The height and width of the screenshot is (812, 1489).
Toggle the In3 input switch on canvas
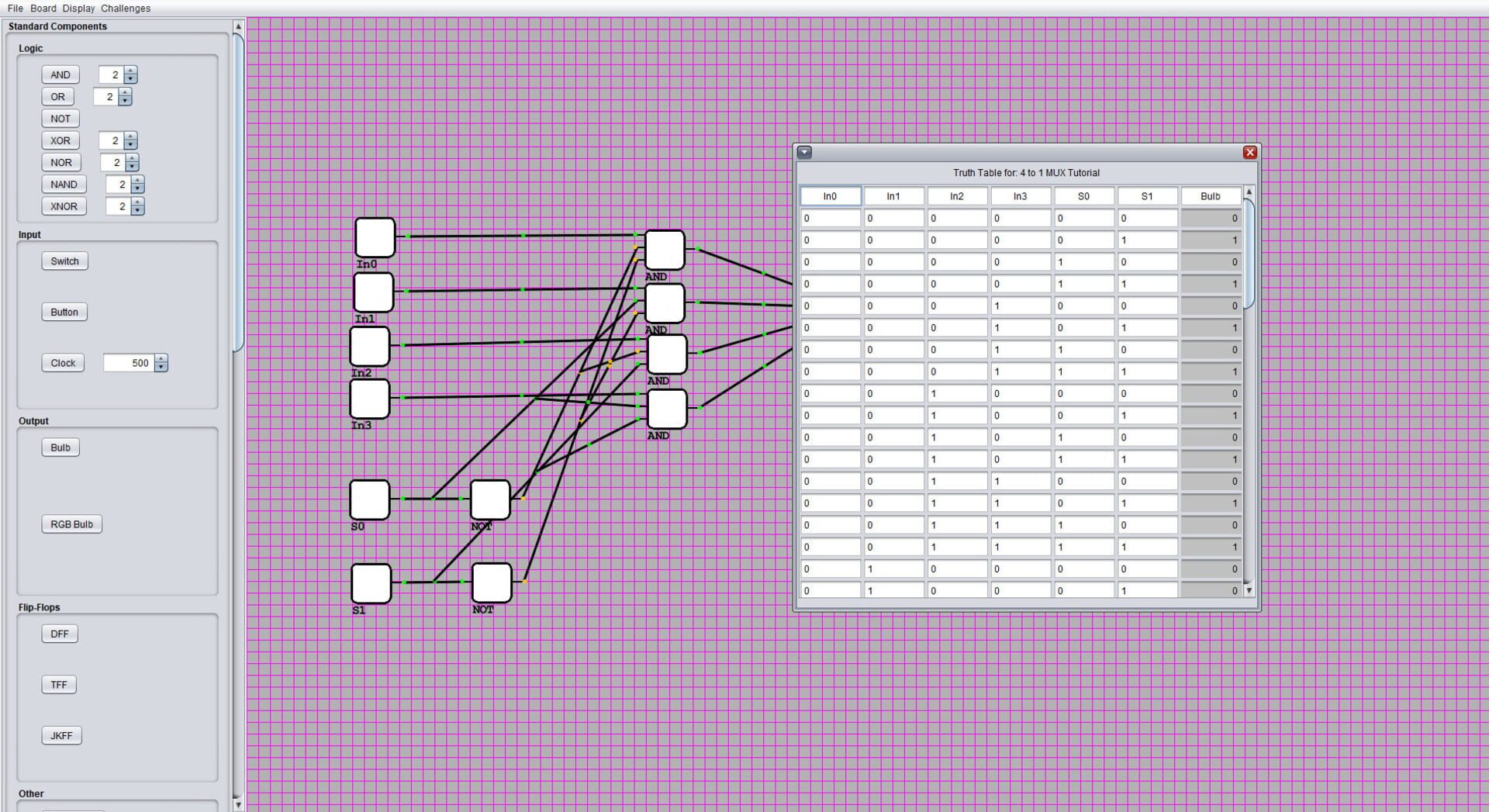[369, 399]
